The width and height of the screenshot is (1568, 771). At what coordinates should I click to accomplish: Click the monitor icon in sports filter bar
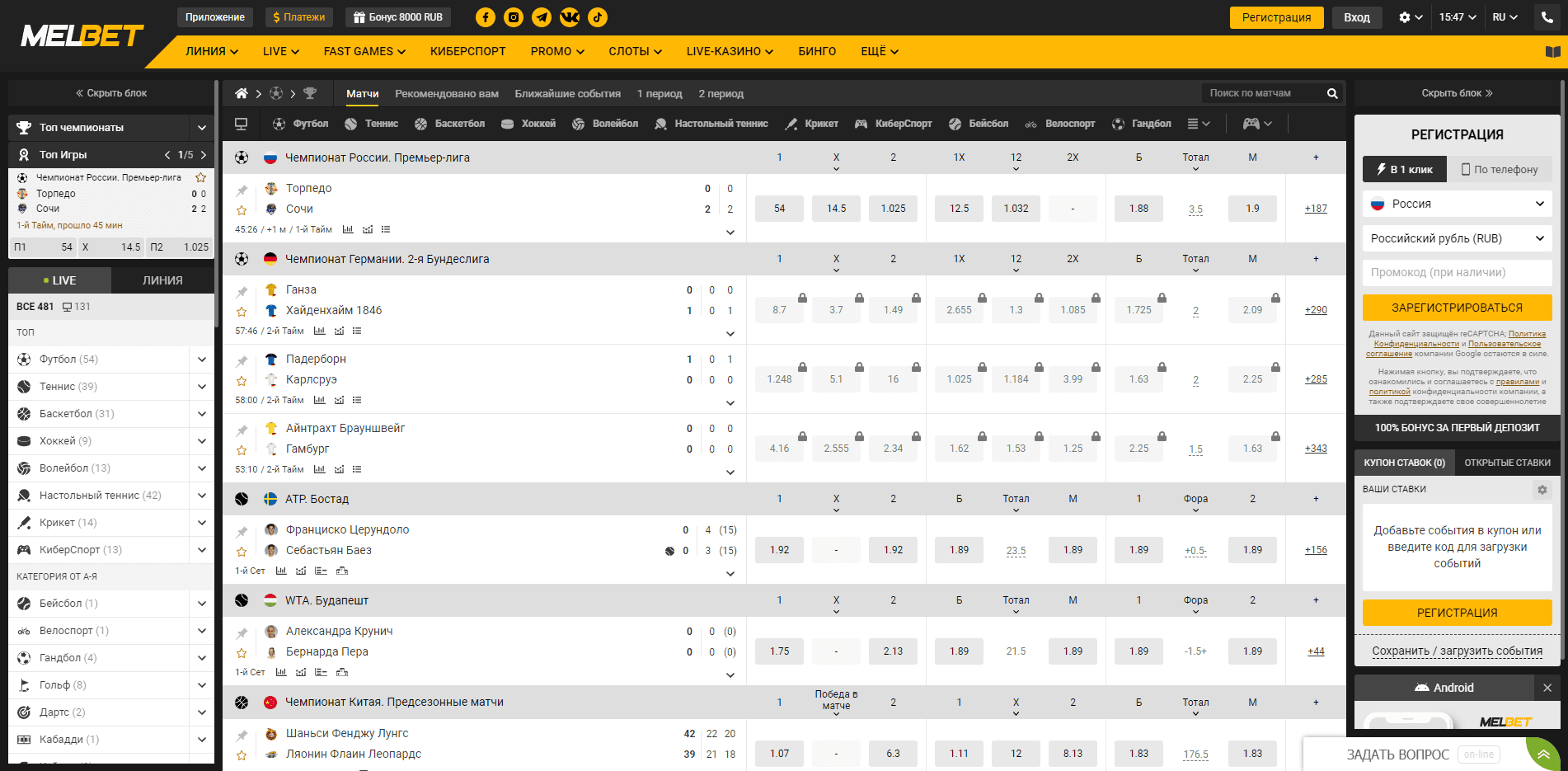pyautogui.click(x=241, y=124)
